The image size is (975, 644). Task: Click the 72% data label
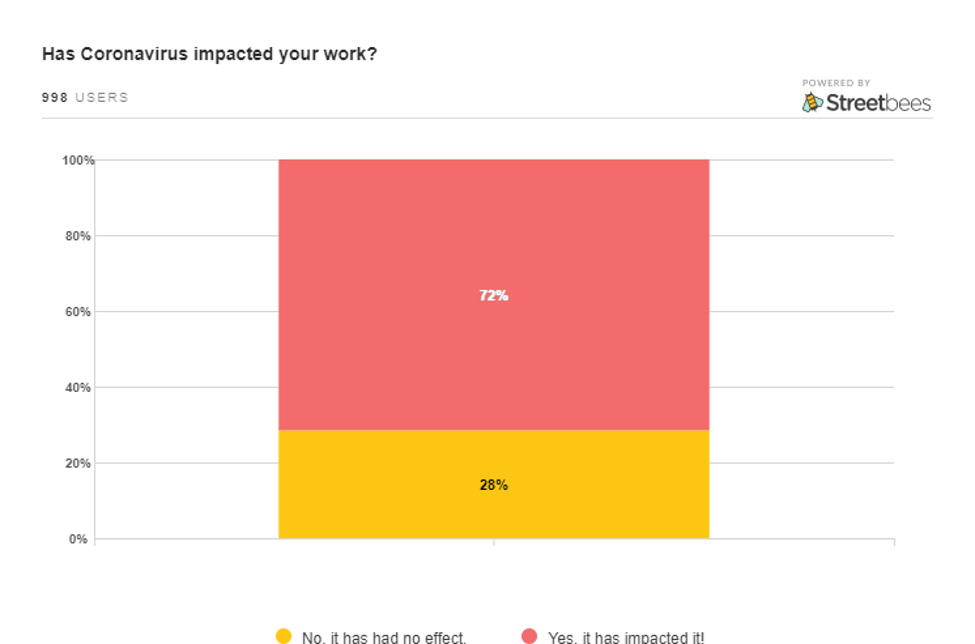[x=493, y=296]
